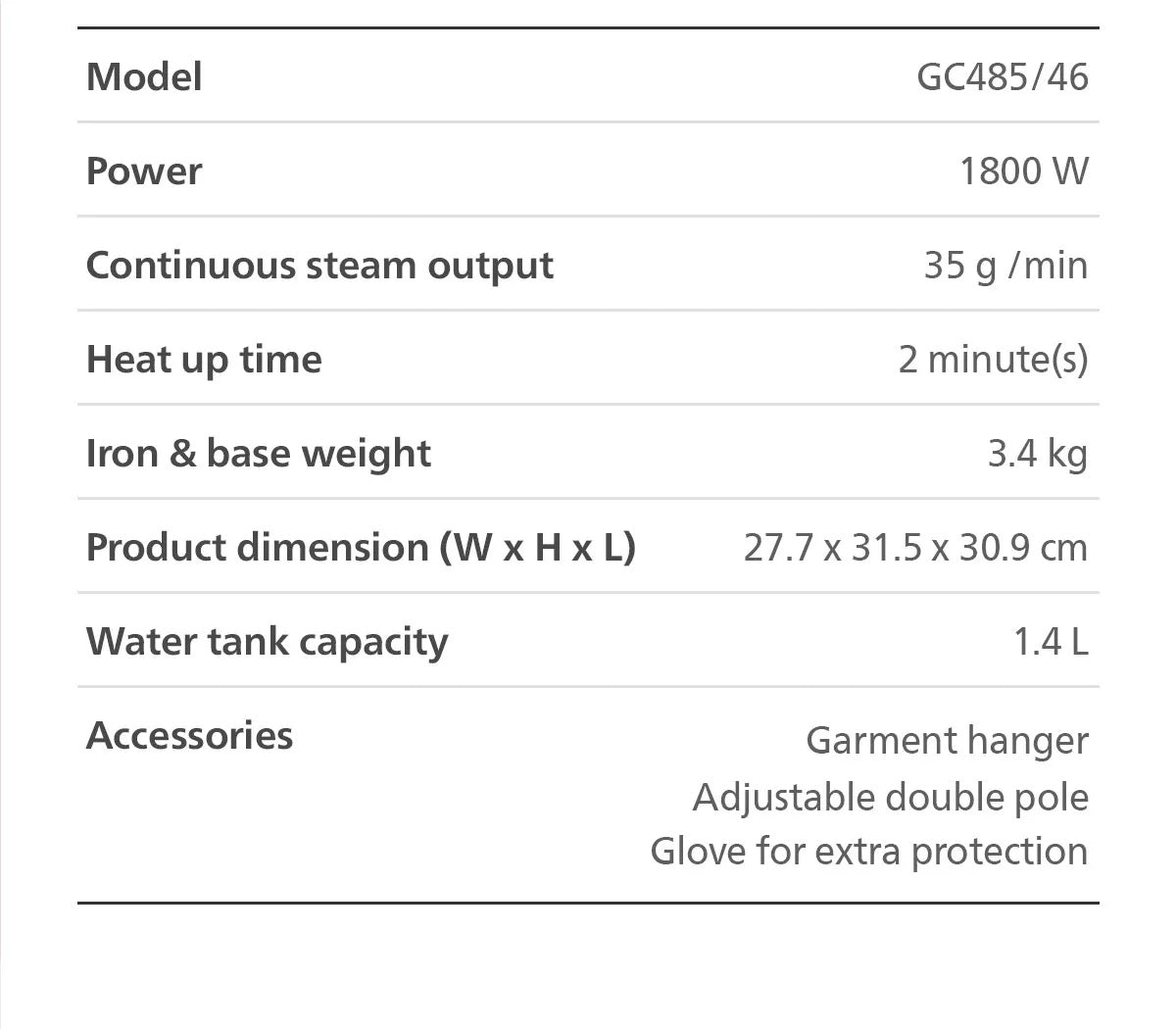
Task: Select the '2 minute(s)' heat up value
Action: (993, 360)
